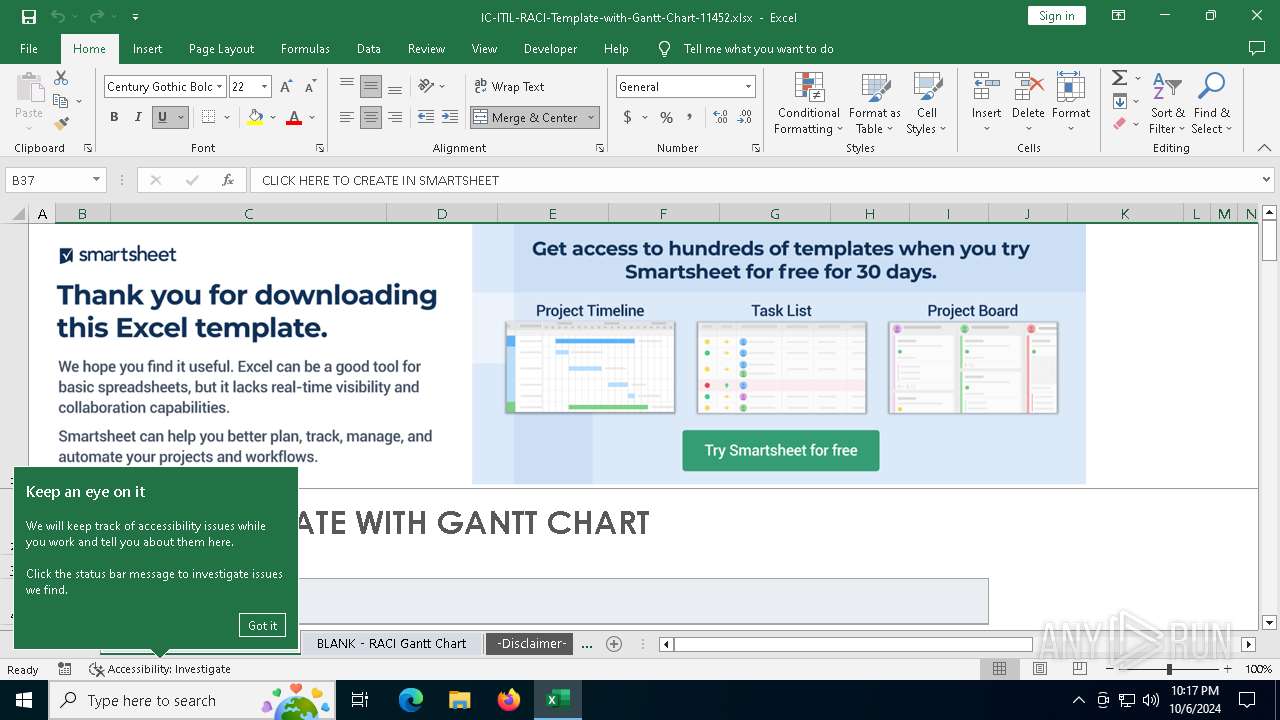This screenshot has width=1280, height=720.
Task: Toggle Italic formatting
Action: tap(138, 117)
